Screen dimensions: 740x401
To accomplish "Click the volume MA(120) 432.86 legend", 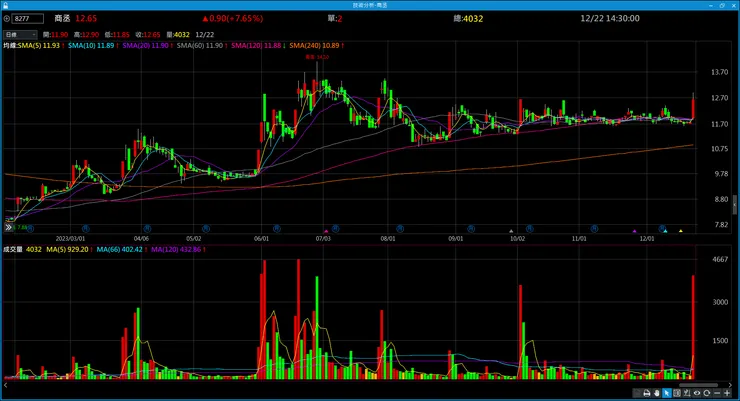I will click(x=178, y=249).
